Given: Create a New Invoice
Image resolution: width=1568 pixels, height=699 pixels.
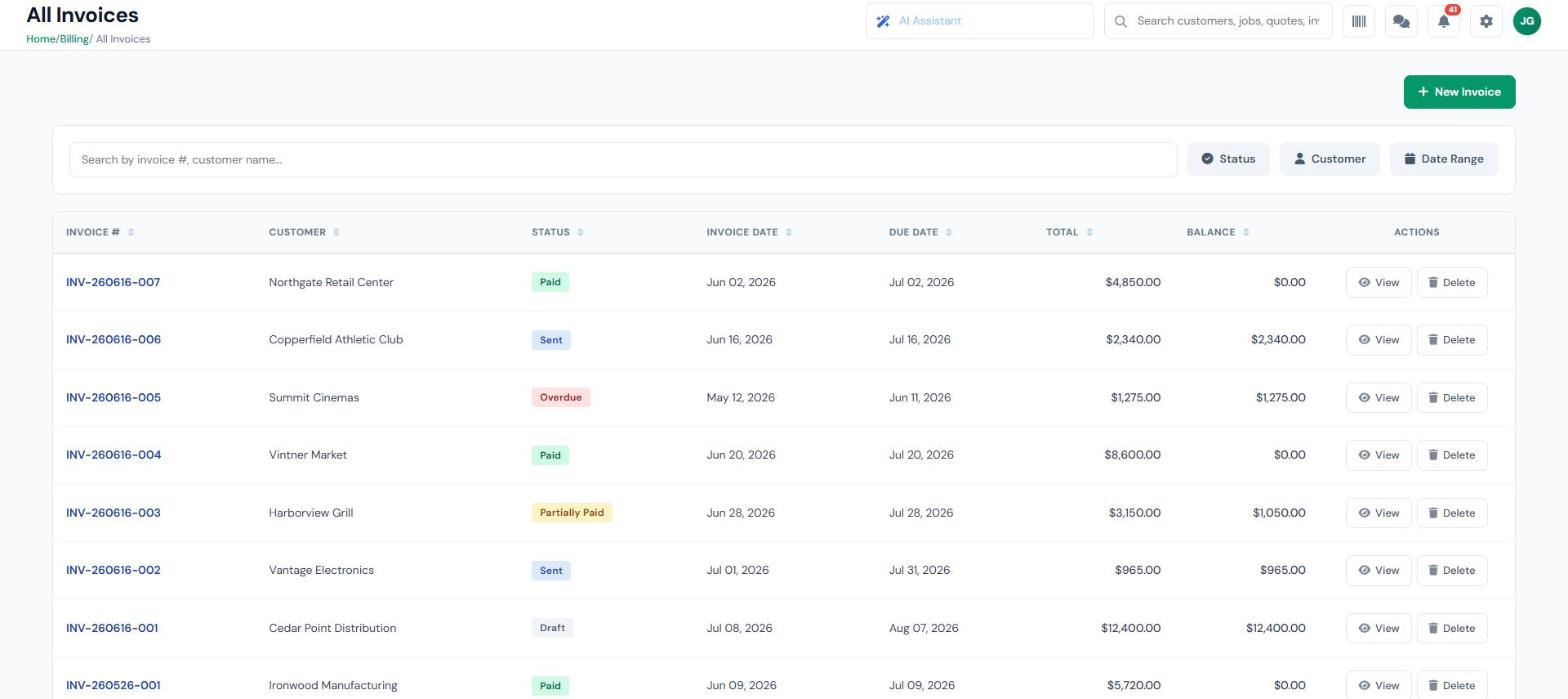Looking at the screenshot, I should [1459, 92].
